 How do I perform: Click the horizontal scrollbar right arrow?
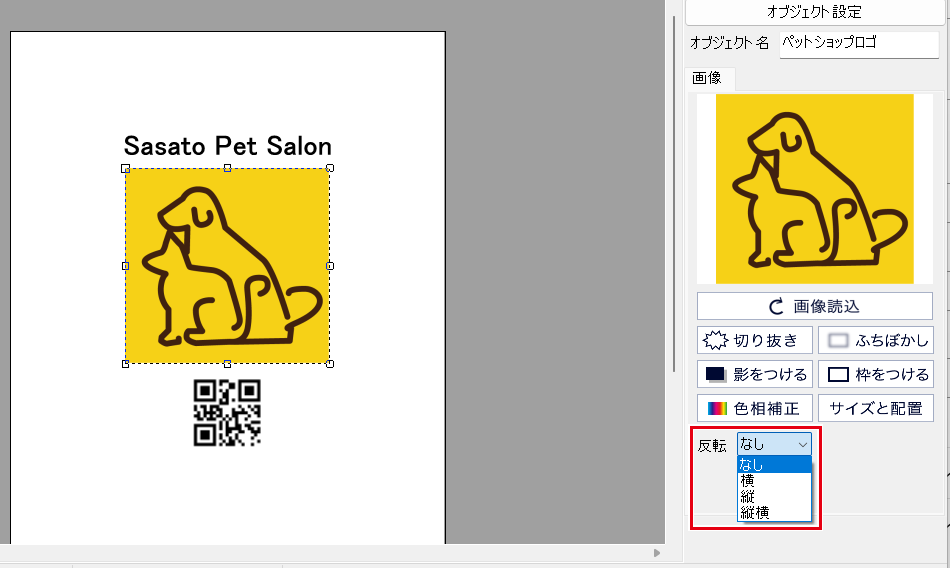[657, 553]
